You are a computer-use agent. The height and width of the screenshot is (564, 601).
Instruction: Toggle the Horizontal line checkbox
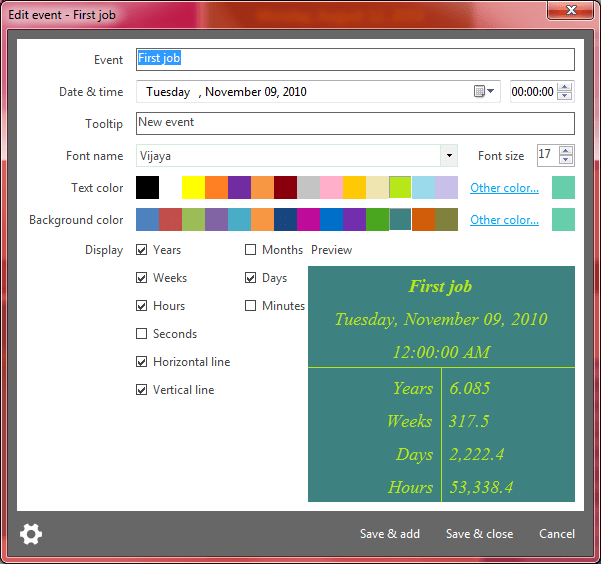click(x=142, y=362)
